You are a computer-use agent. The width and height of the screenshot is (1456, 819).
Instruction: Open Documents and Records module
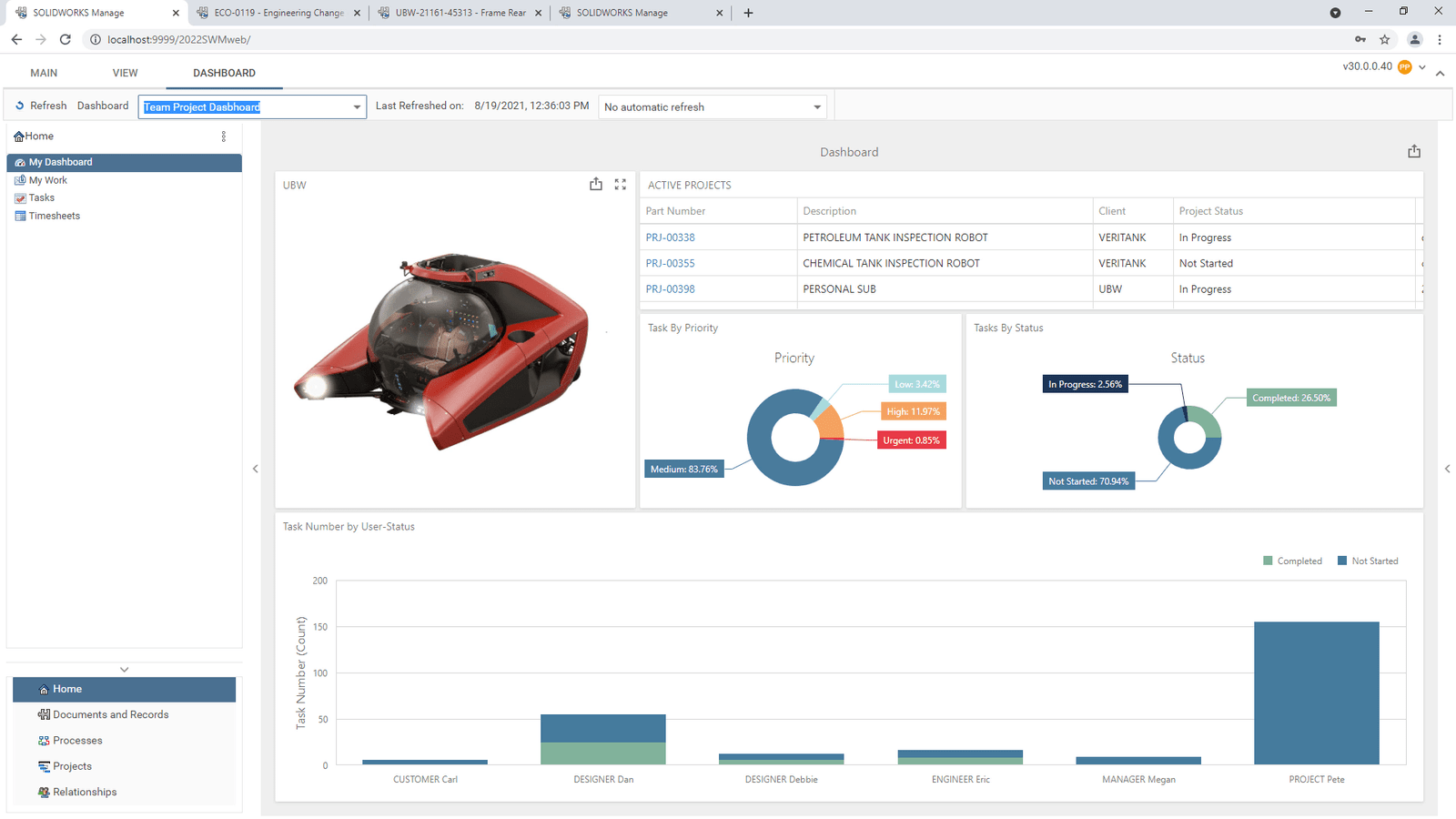(110, 715)
